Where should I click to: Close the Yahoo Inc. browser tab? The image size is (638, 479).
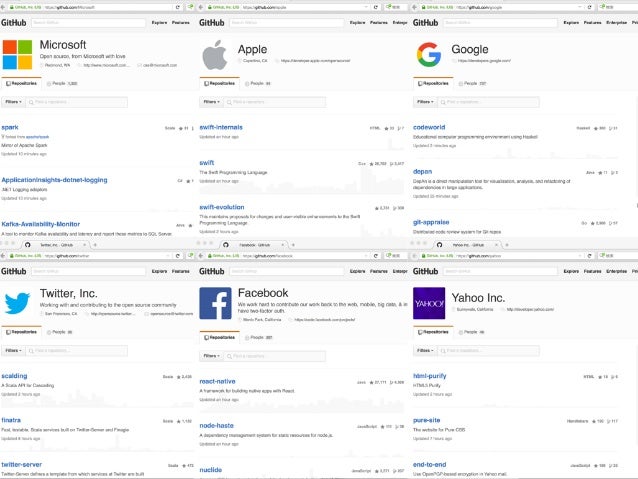tap(496, 245)
